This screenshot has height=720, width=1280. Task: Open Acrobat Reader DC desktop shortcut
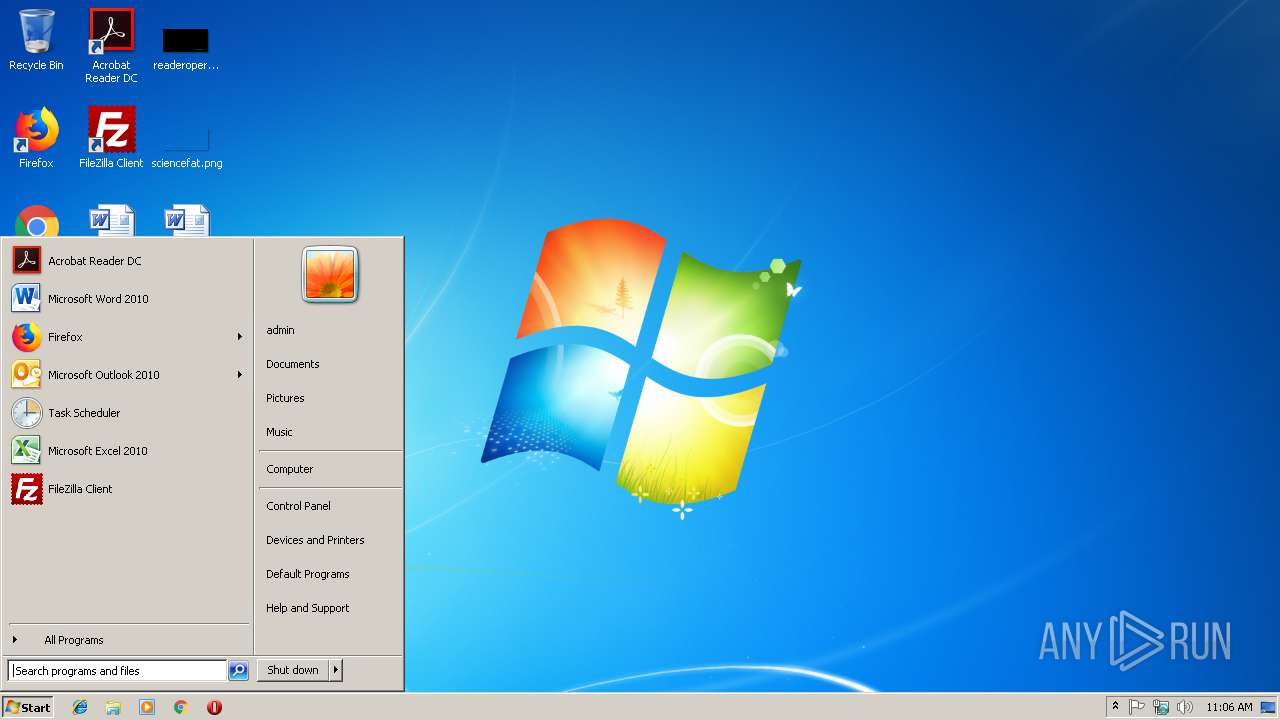(x=111, y=45)
